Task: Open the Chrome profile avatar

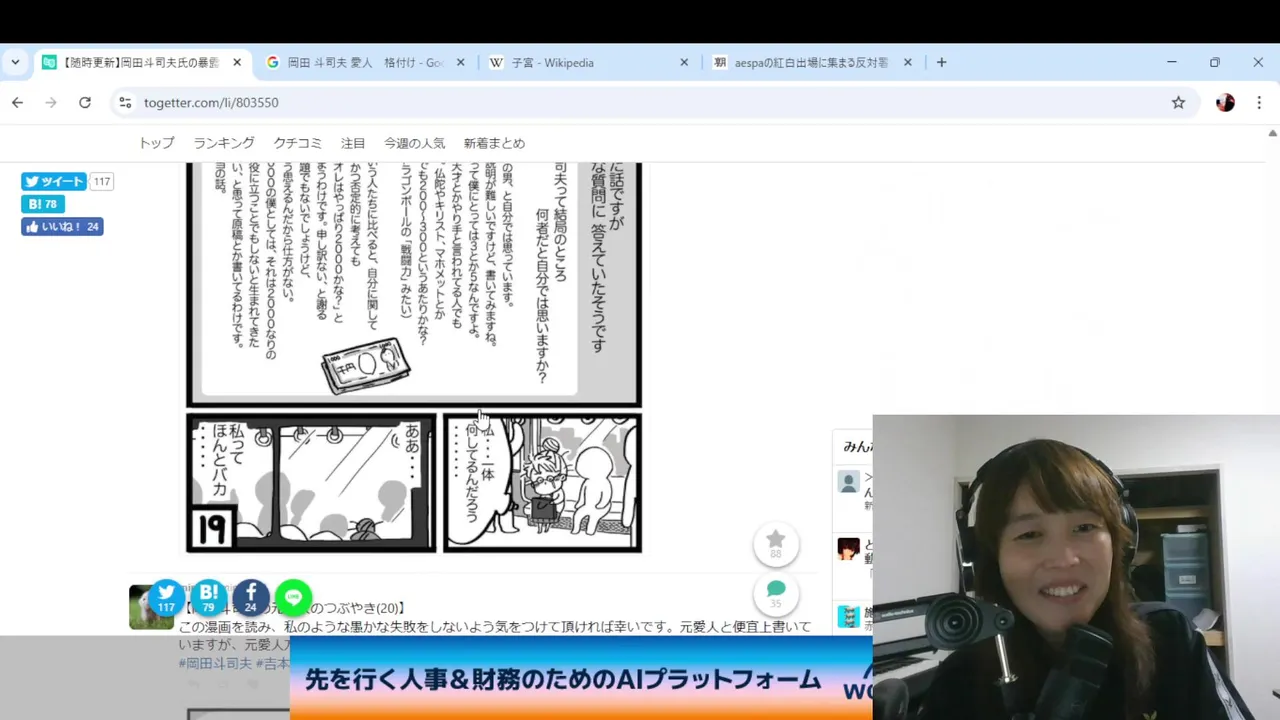Action: point(1225,102)
